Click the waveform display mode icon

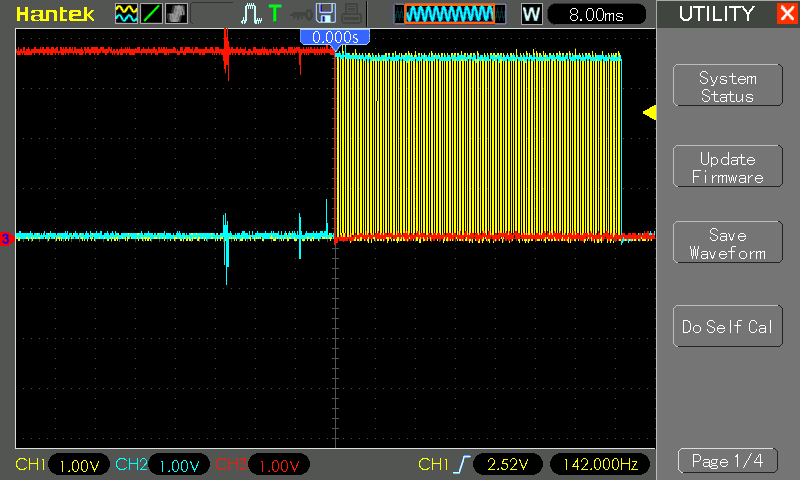pyautogui.click(x=126, y=14)
